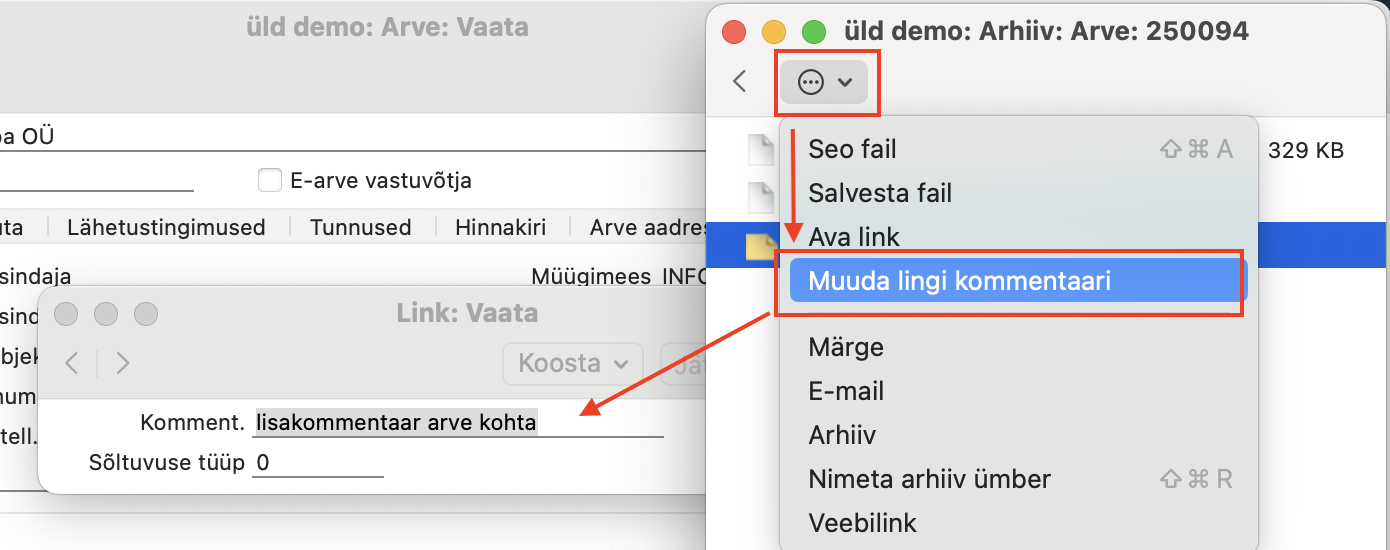The image size is (1390, 550).
Task: Click the yellow folder icon in list
Action: pyautogui.click(x=762, y=245)
